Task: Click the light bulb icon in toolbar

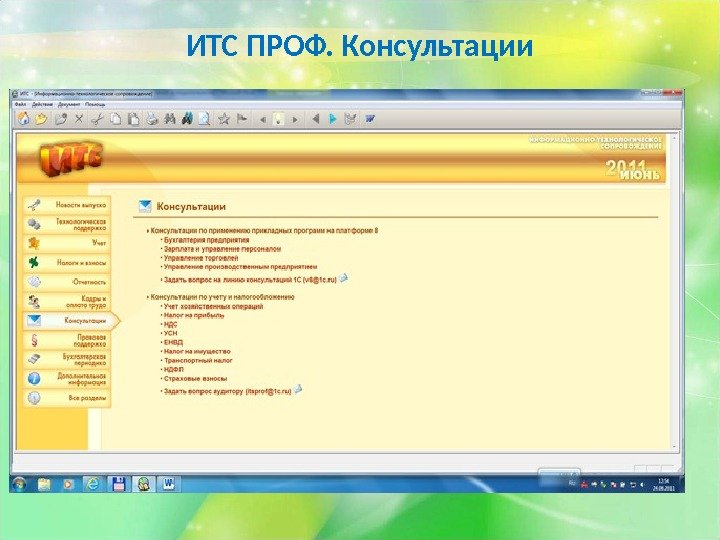Action: click(278, 119)
